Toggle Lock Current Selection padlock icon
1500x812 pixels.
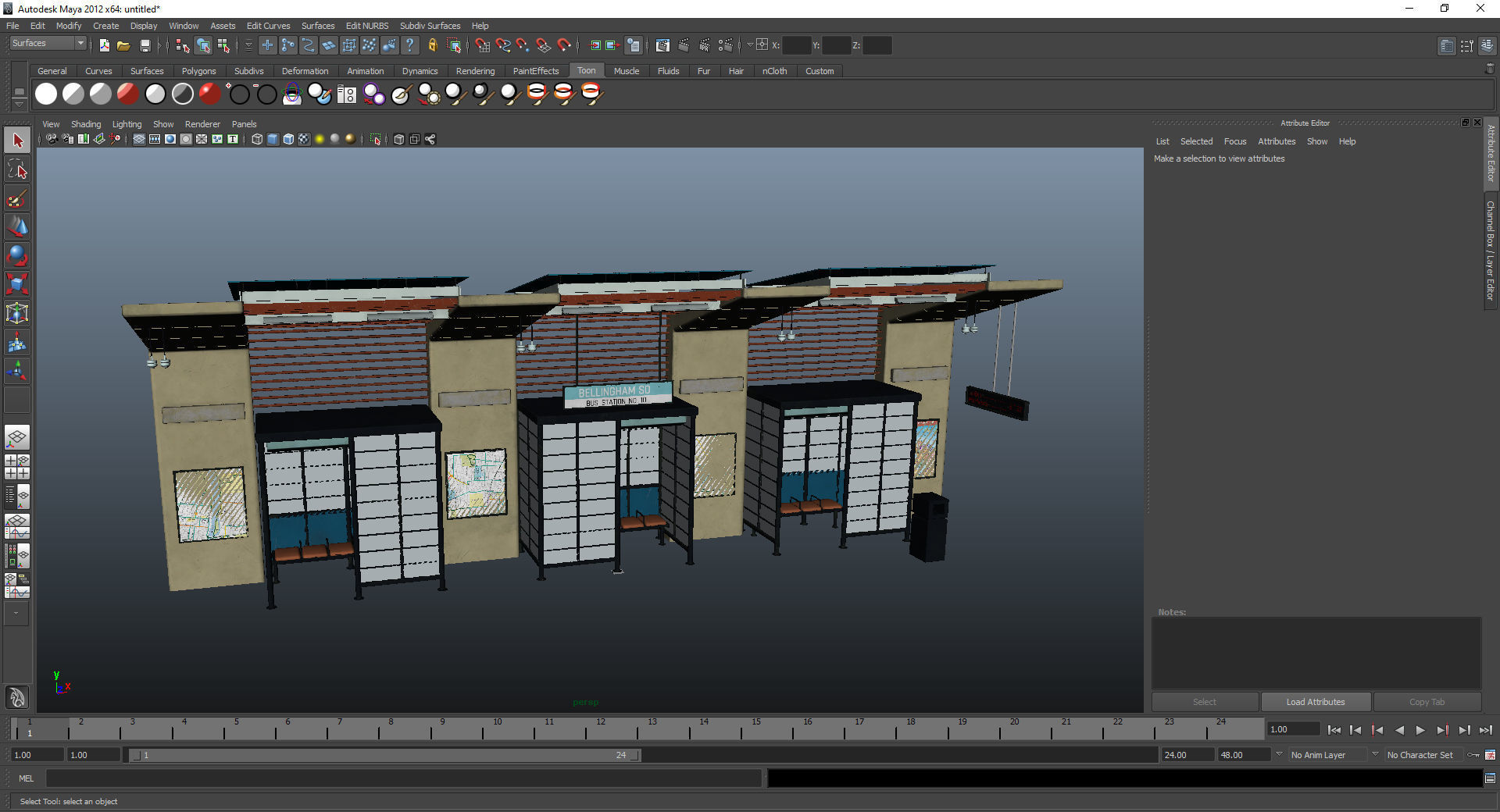point(432,45)
